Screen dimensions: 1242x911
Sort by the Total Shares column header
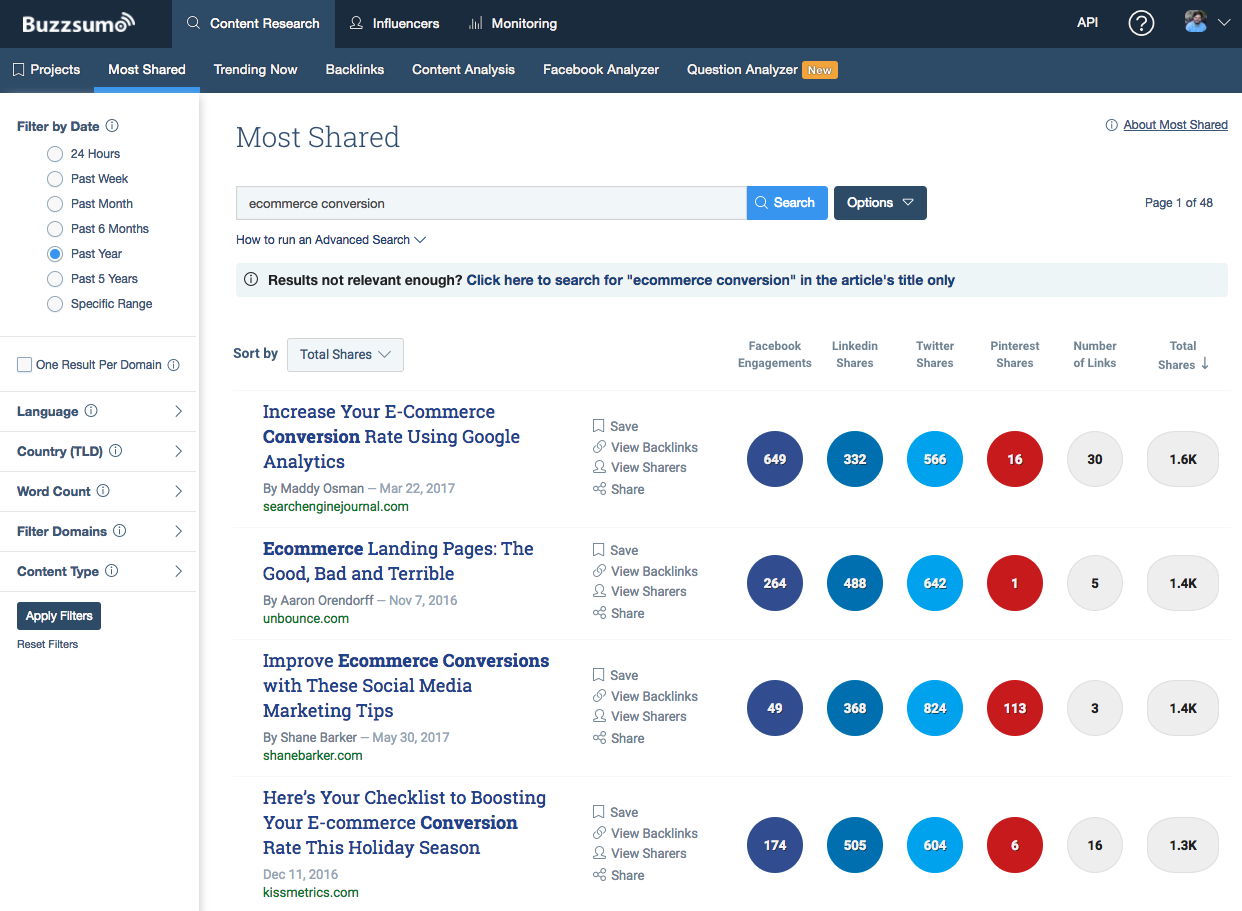1183,355
